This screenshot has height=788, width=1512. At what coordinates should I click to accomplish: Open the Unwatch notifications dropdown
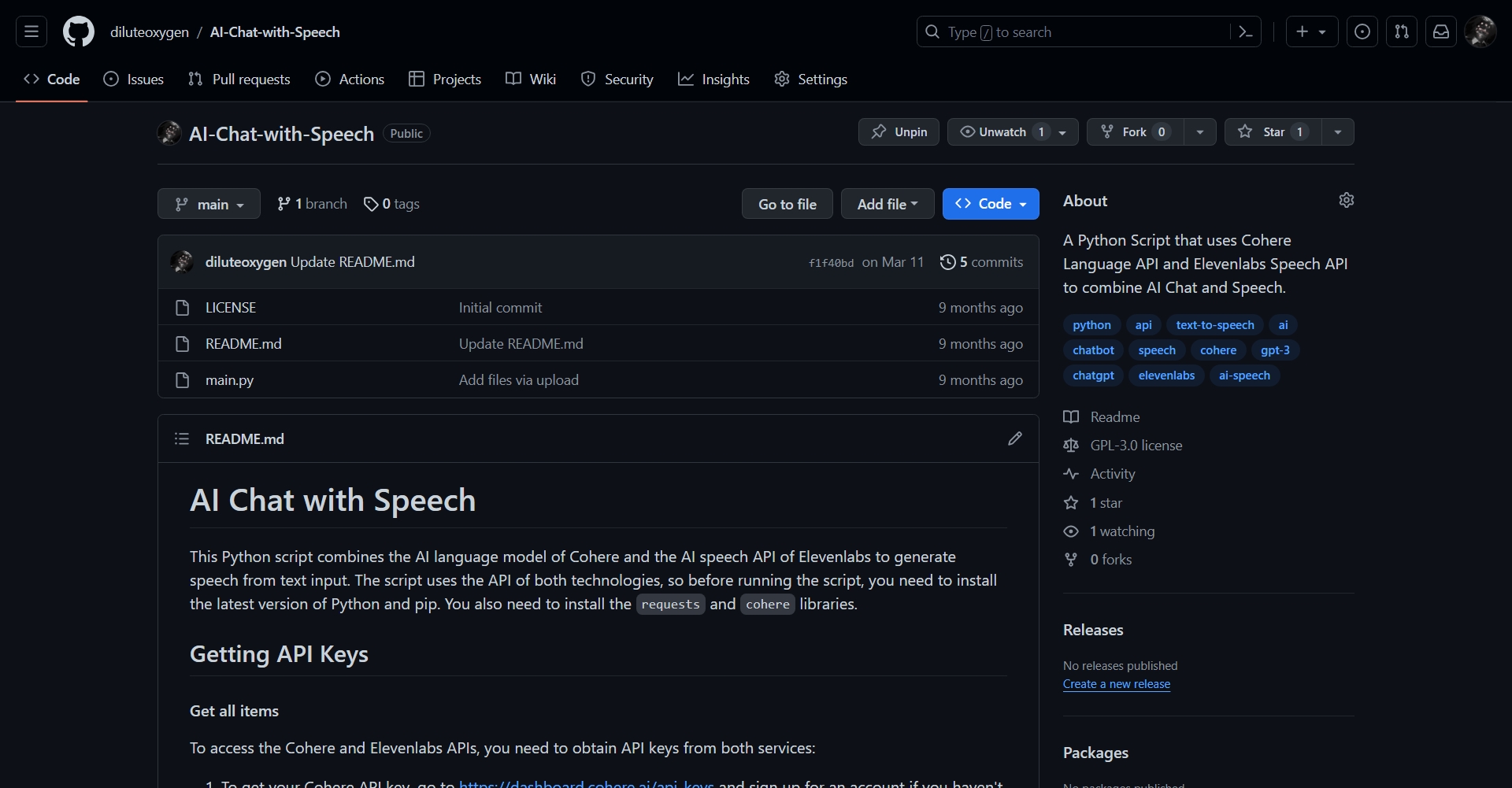[x=1013, y=131]
